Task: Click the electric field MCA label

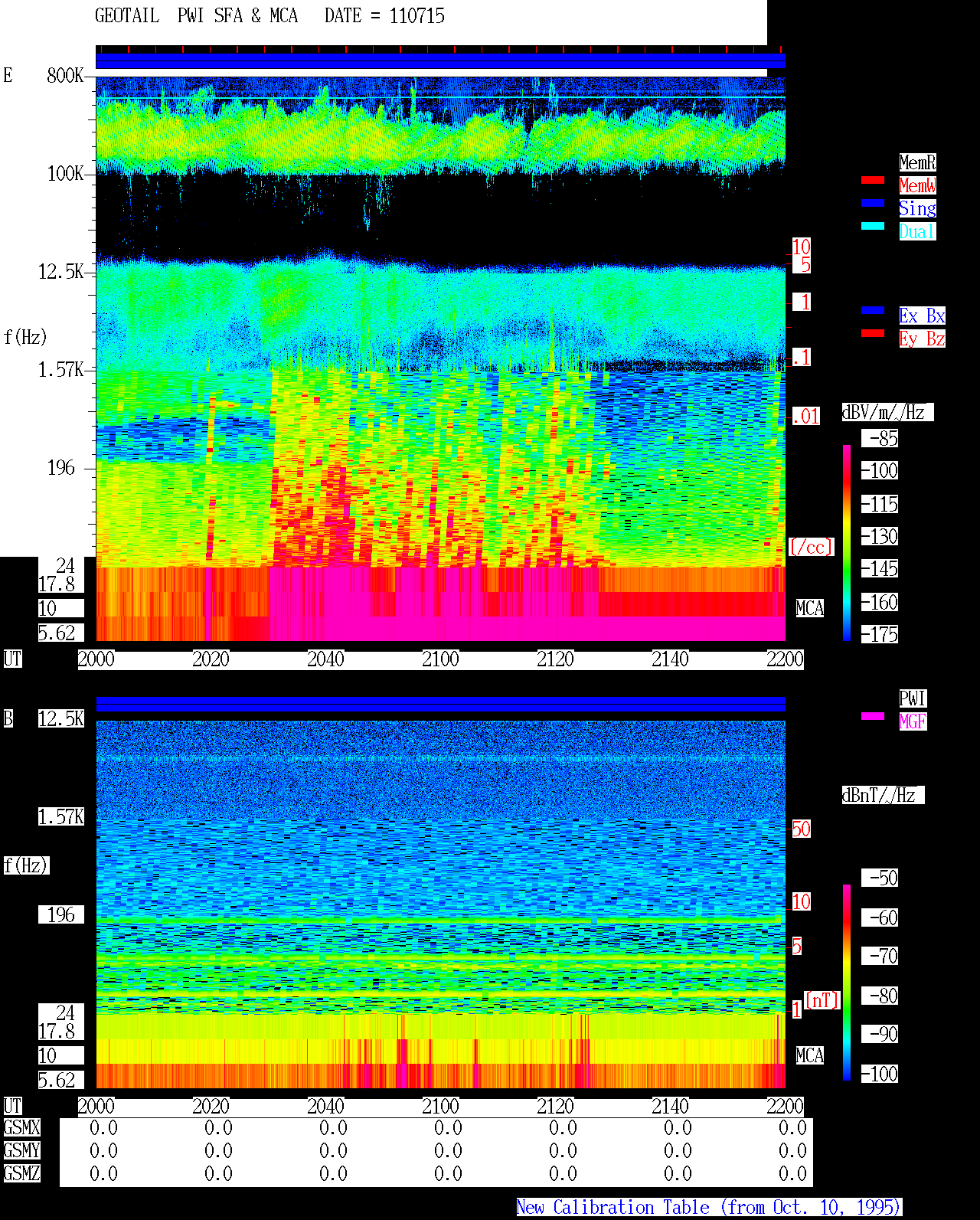Action: coord(809,608)
